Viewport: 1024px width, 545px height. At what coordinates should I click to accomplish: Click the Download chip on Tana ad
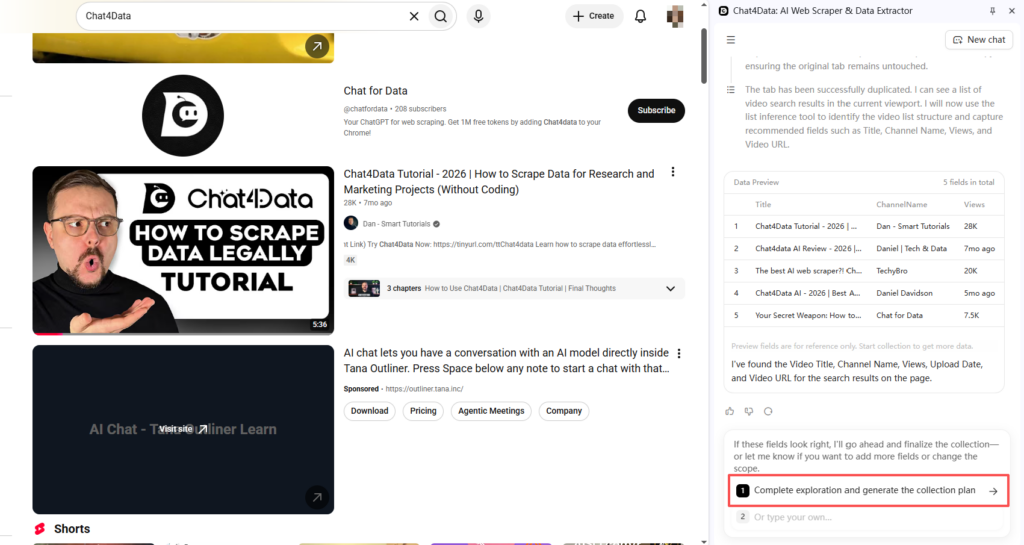[x=370, y=411]
